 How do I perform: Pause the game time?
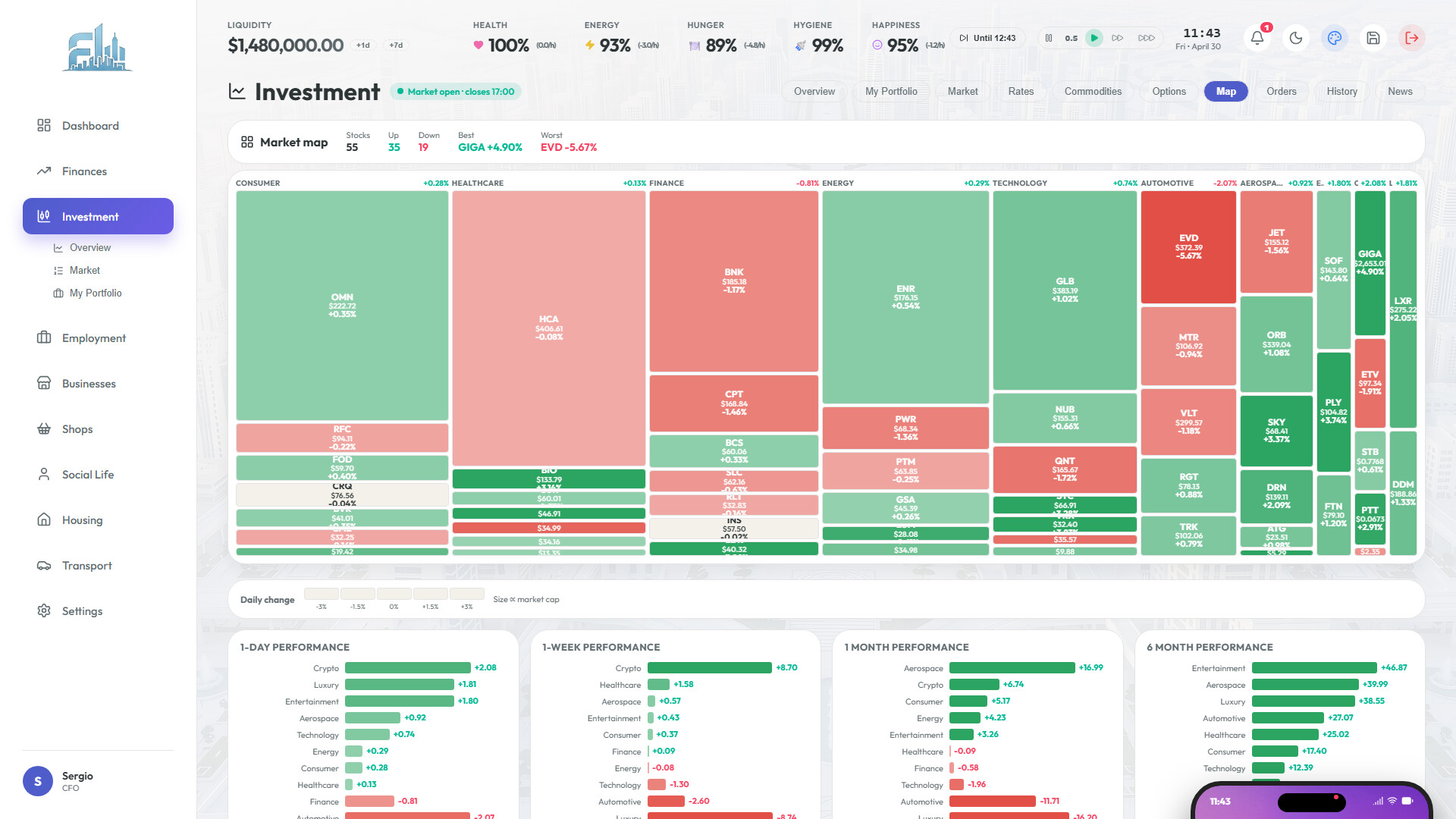coord(1049,38)
